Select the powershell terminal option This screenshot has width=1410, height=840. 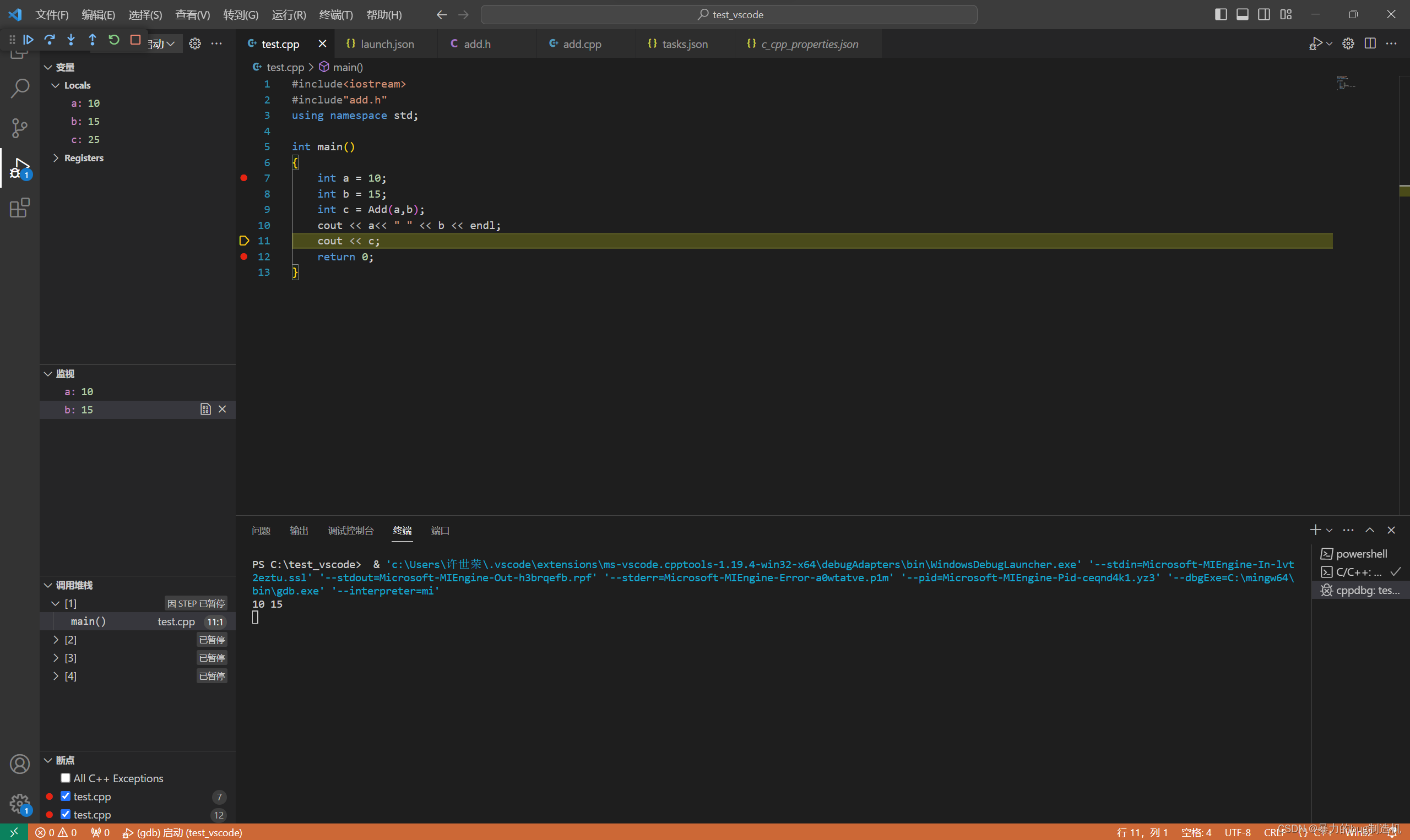point(1358,553)
